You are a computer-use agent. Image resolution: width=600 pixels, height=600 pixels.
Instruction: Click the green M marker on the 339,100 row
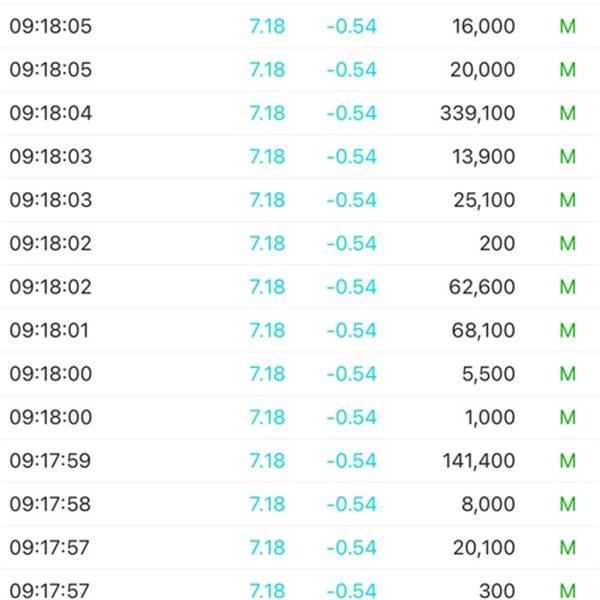567,113
